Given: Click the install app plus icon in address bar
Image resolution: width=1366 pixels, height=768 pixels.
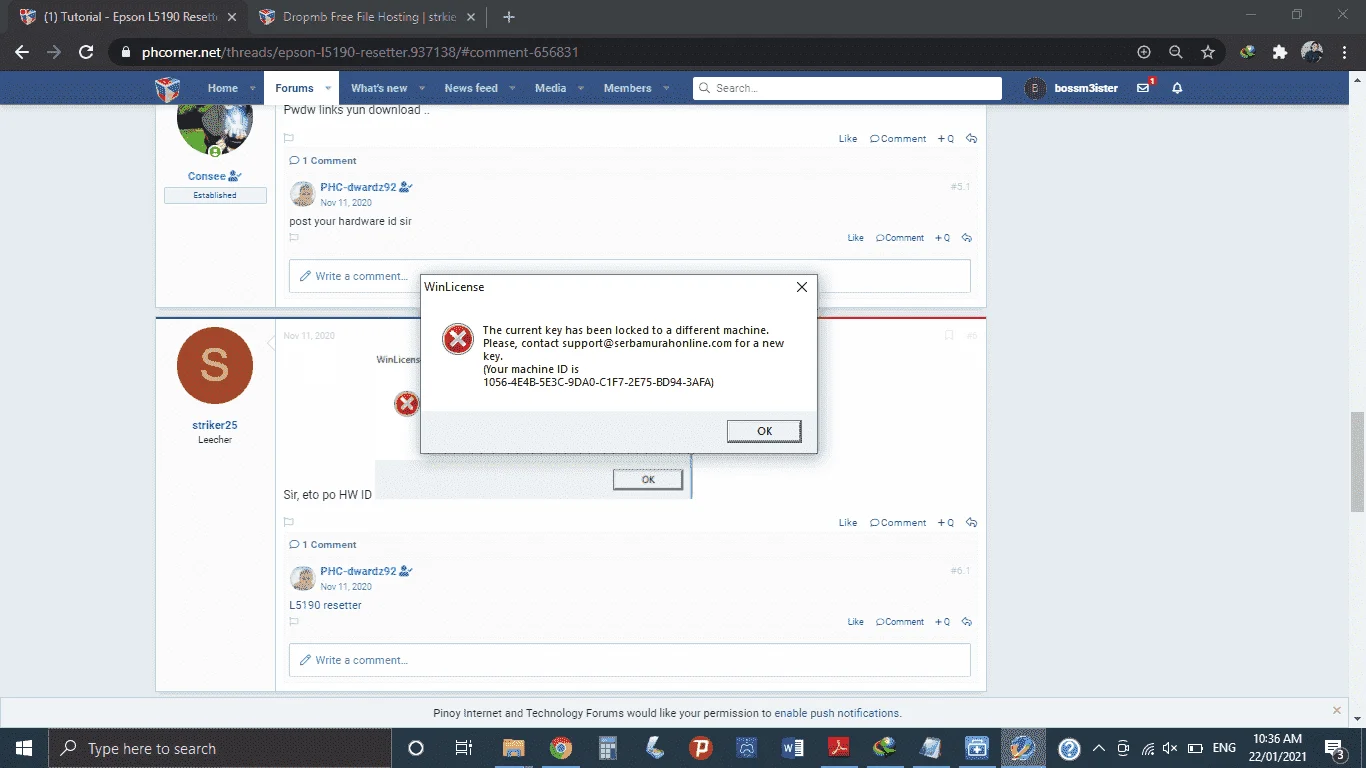Looking at the screenshot, I should click(1144, 52).
